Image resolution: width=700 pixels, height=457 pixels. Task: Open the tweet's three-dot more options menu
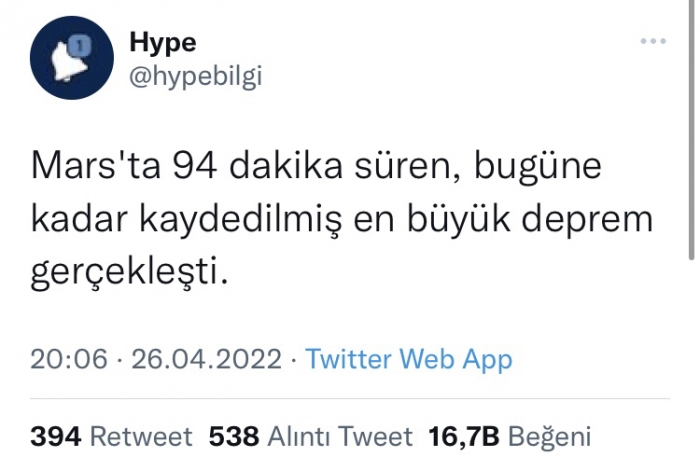[x=653, y=41]
